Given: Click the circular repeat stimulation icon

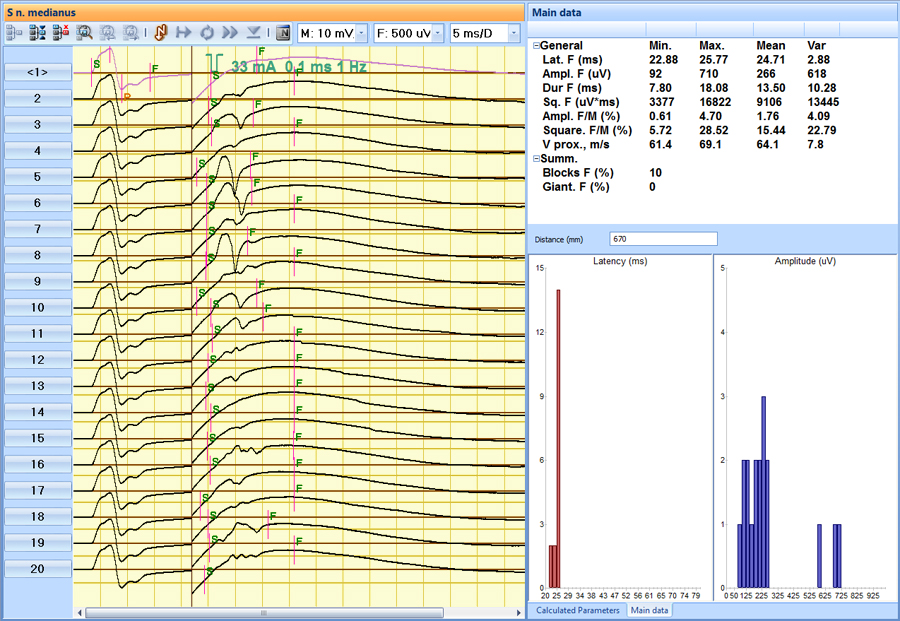Looking at the screenshot, I should click(207, 33).
